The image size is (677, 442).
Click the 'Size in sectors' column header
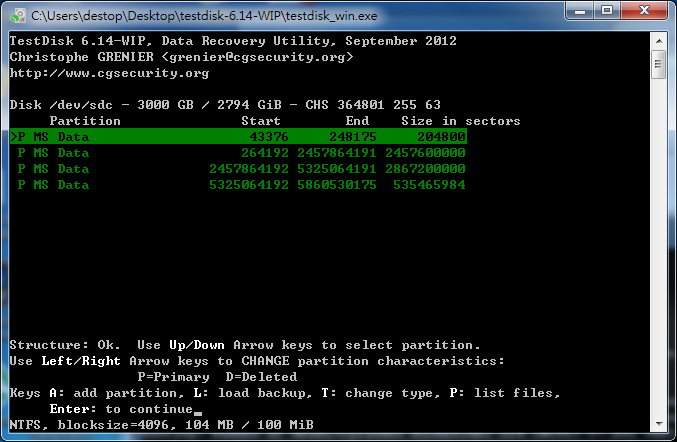461,121
